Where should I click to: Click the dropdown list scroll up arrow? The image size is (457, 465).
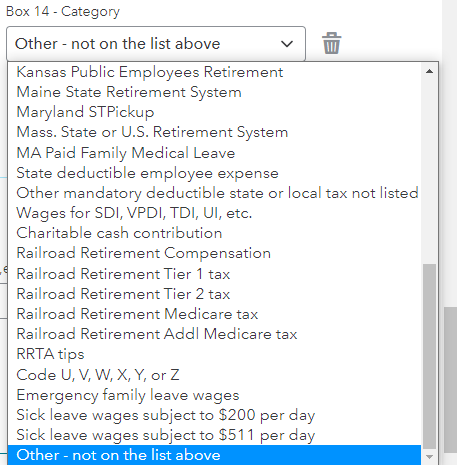pos(429,71)
